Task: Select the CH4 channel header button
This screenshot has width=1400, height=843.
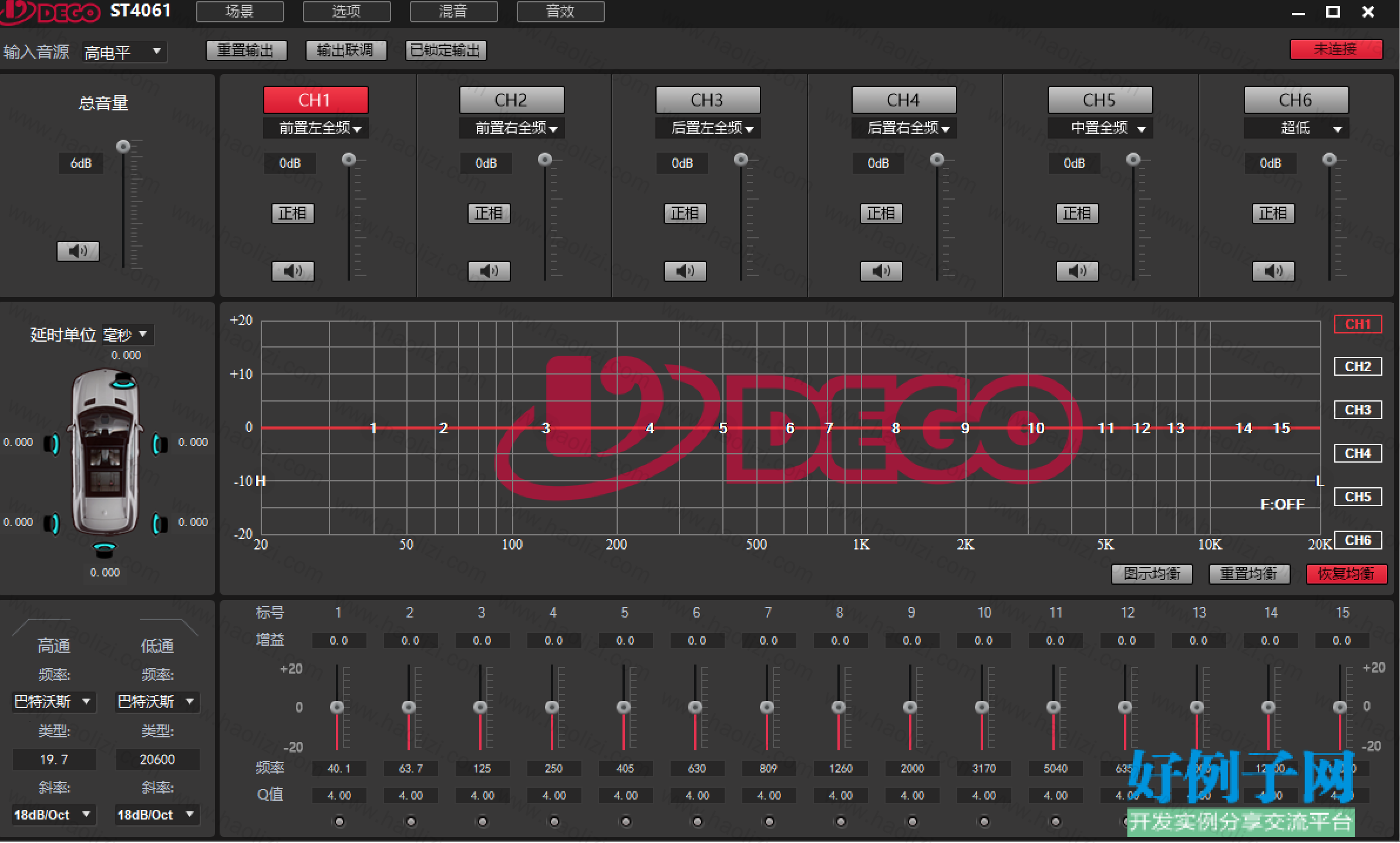Action: click(x=904, y=100)
